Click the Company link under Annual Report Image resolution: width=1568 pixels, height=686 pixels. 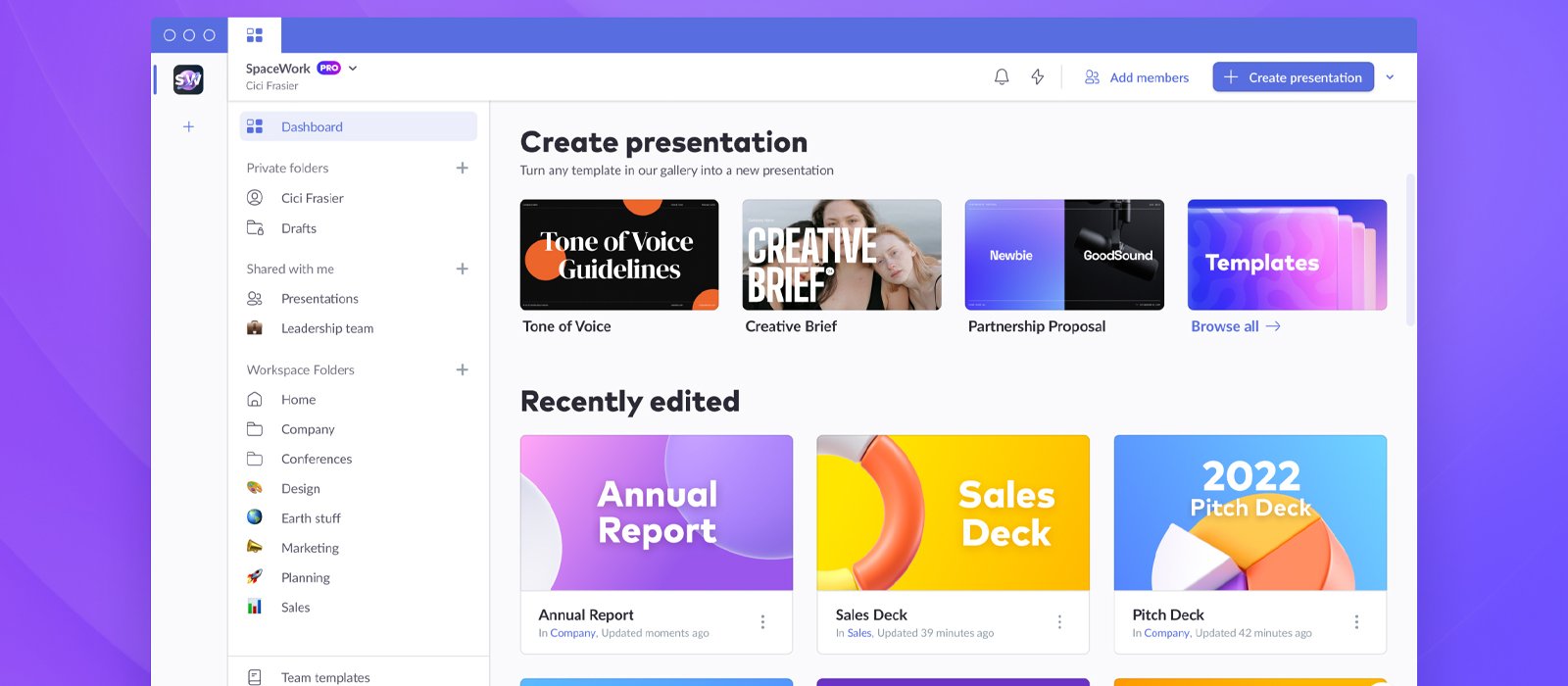(x=573, y=633)
